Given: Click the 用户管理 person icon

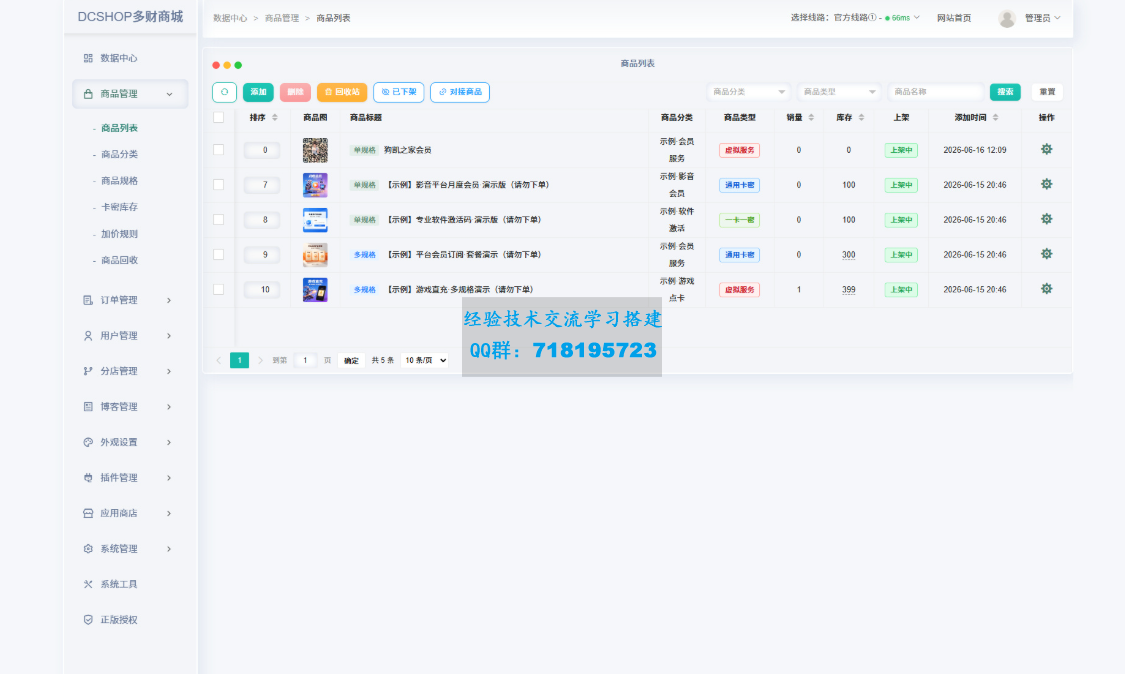Looking at the screenshot, I should pos(88,335).
